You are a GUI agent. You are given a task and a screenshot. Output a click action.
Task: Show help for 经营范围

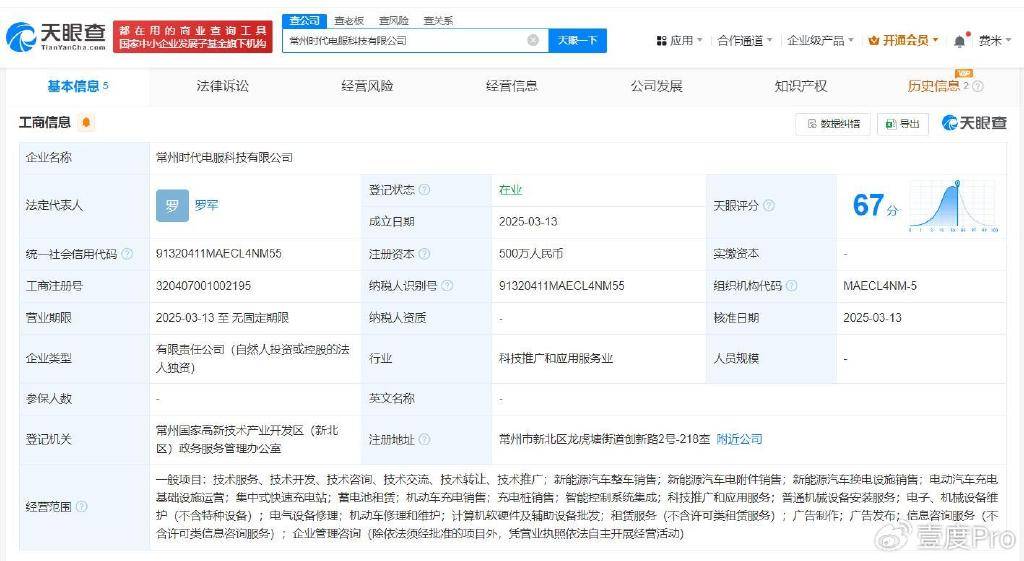[82, 506]
